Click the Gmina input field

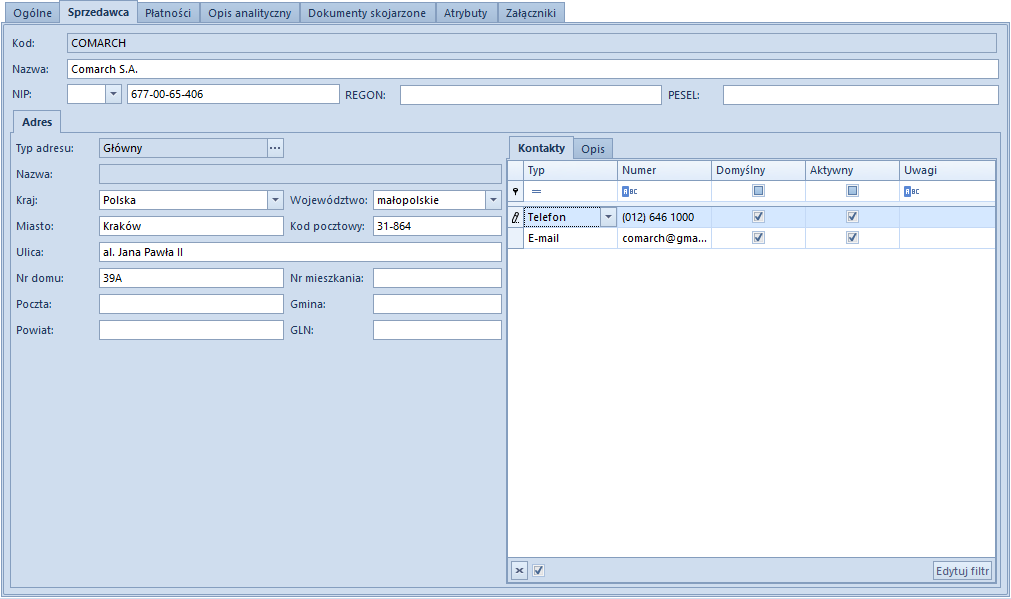coord(437,304)
